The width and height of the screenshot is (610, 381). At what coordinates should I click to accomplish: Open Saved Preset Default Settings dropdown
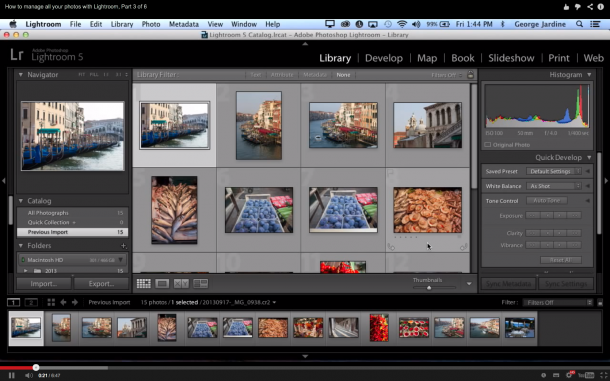point(554,171)
